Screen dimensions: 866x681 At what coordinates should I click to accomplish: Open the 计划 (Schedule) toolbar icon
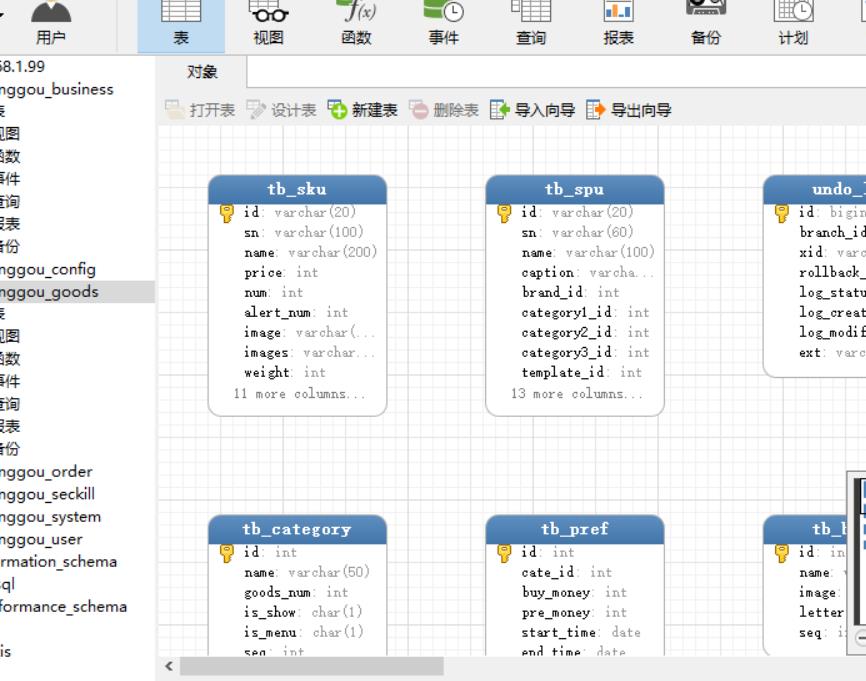tap(793, 24)
